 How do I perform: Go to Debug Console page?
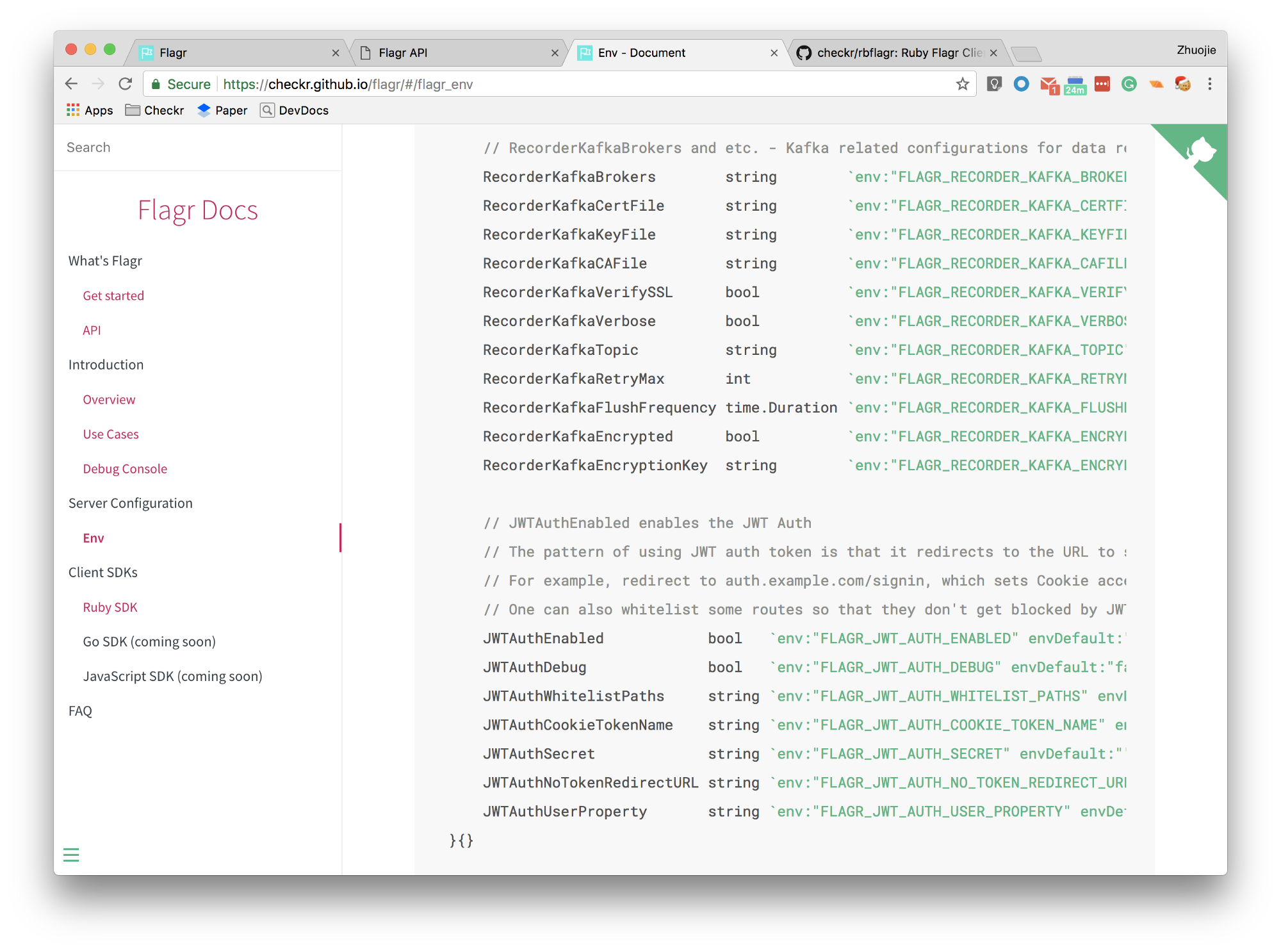point(125,468)
